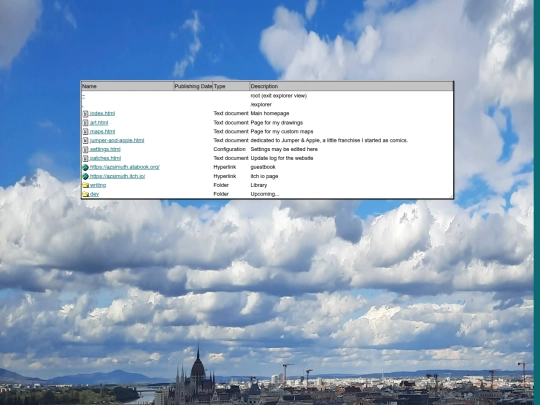Image resolution: width=540 pixels, height=405 pixels.
Task: Click the 'guestbook' description text
Action: click(263, 167)
